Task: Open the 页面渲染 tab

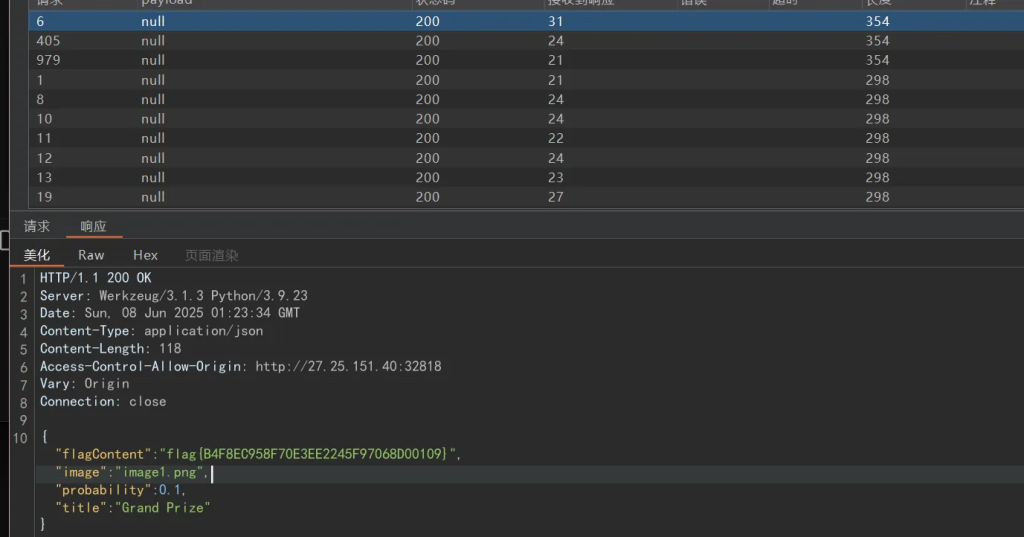Action: [x=211, y=255]
